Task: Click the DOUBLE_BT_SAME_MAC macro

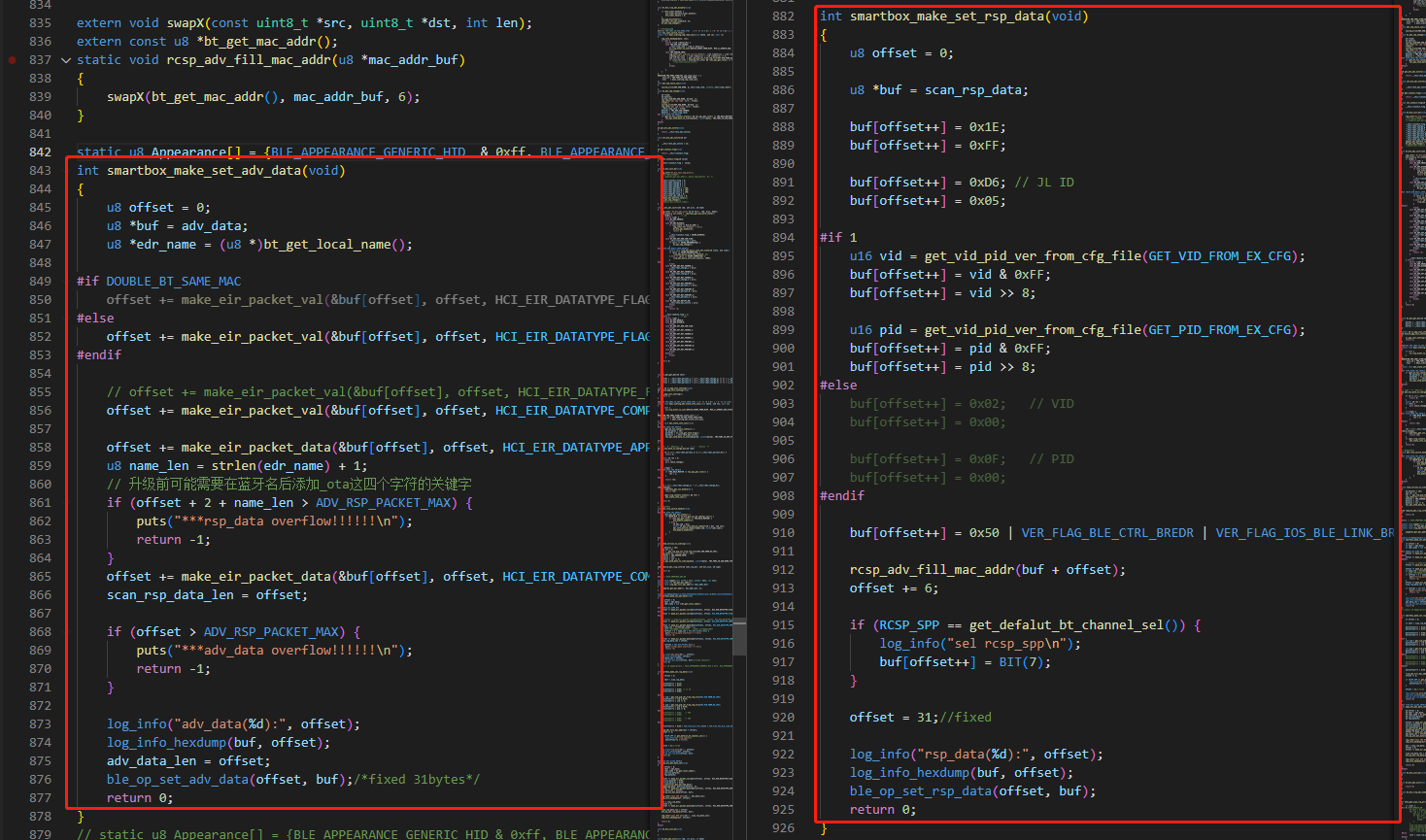Action: [173, 282]
